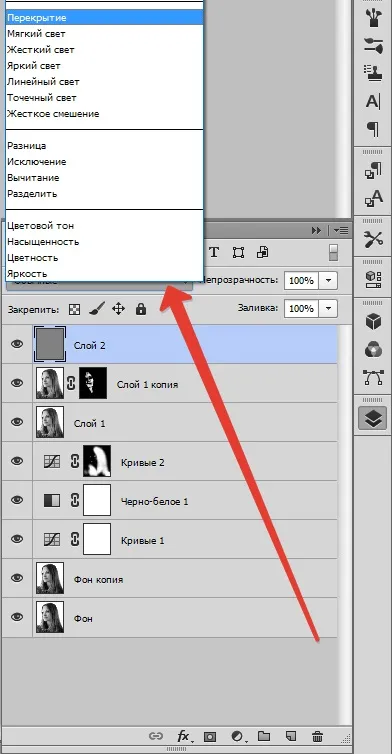Click the active Layers panel icon
Viewport: 392px width, 754px height.
pyautogui.click(x=373, y=418)
